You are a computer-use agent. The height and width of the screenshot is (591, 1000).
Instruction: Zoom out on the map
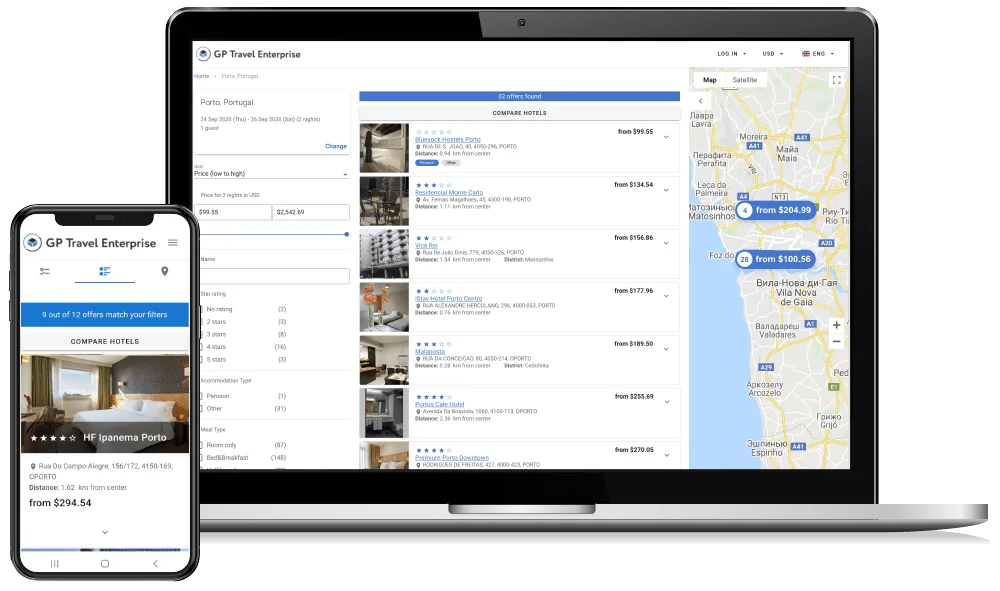pyautogui.click(x=836, y=342)
